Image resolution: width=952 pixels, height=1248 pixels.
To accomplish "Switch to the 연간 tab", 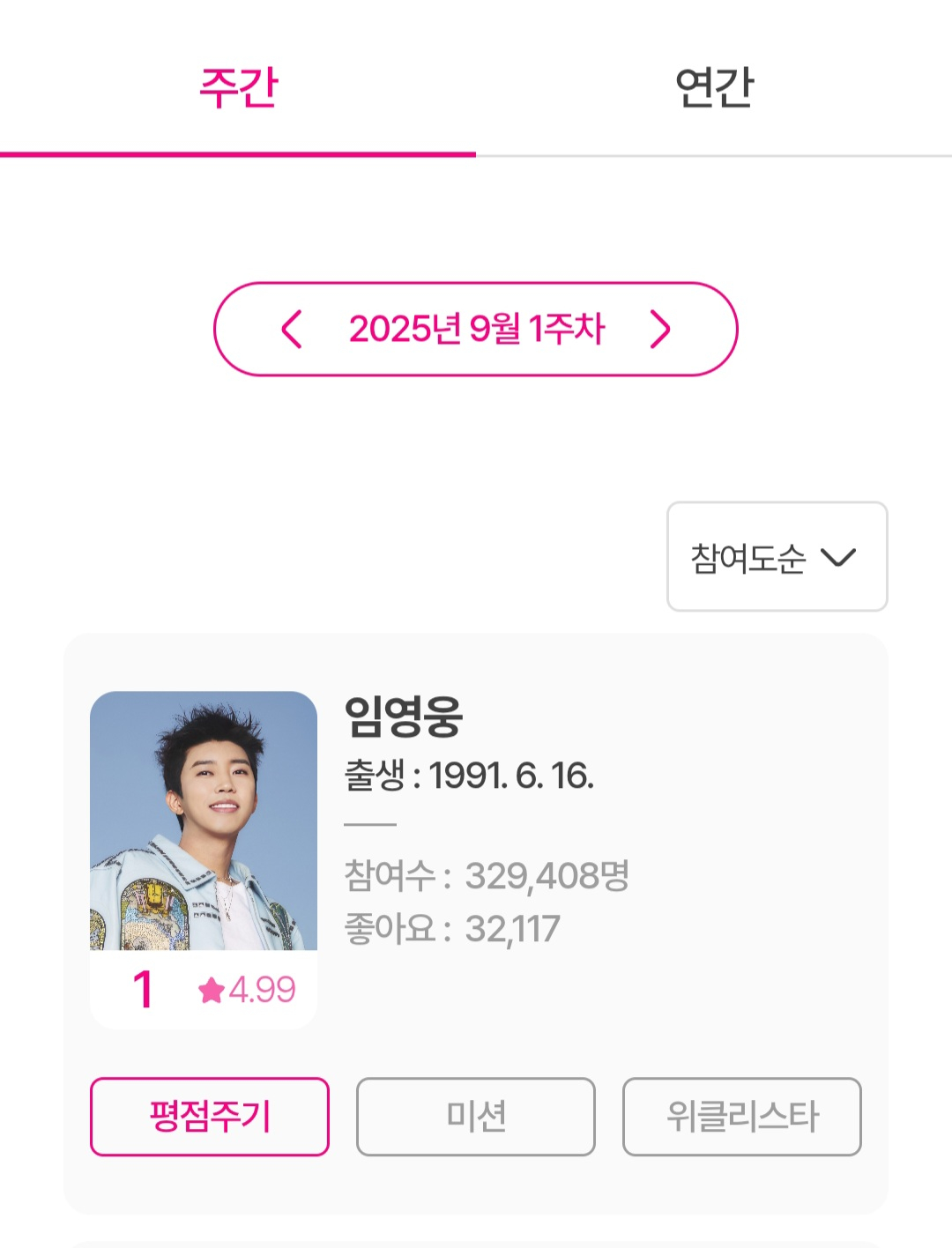I will click(714, 87).
